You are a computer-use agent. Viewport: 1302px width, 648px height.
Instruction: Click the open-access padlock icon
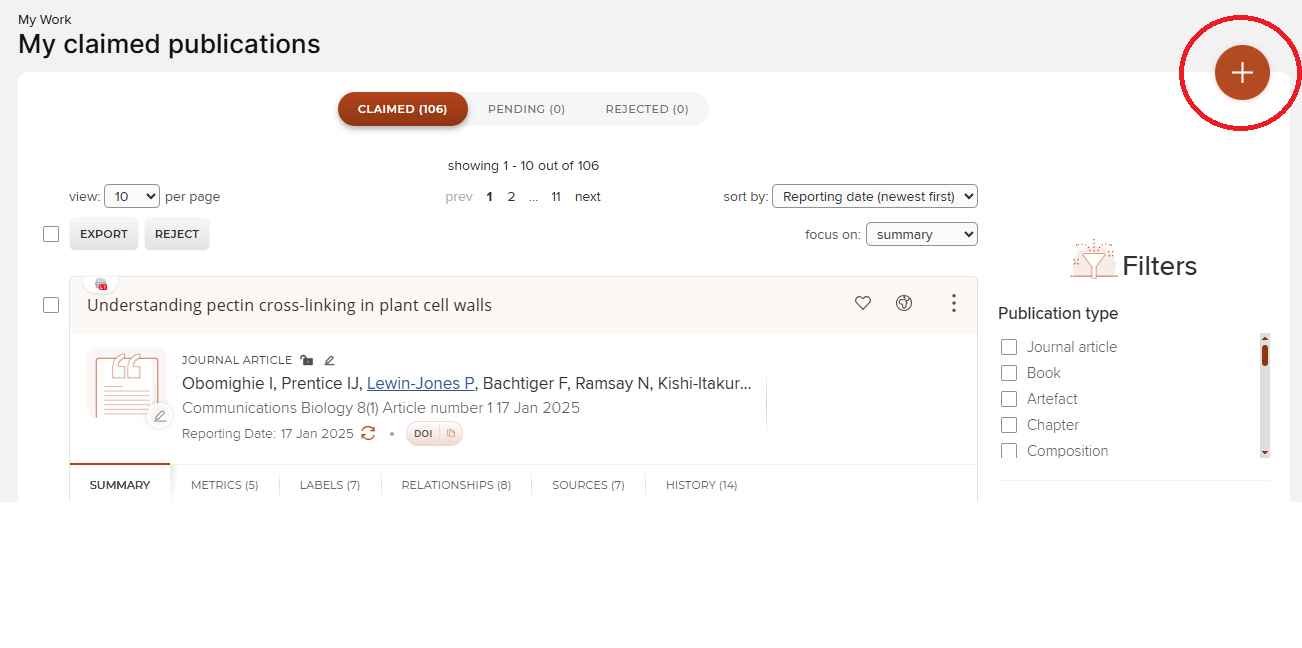click(x=307, y=360)
